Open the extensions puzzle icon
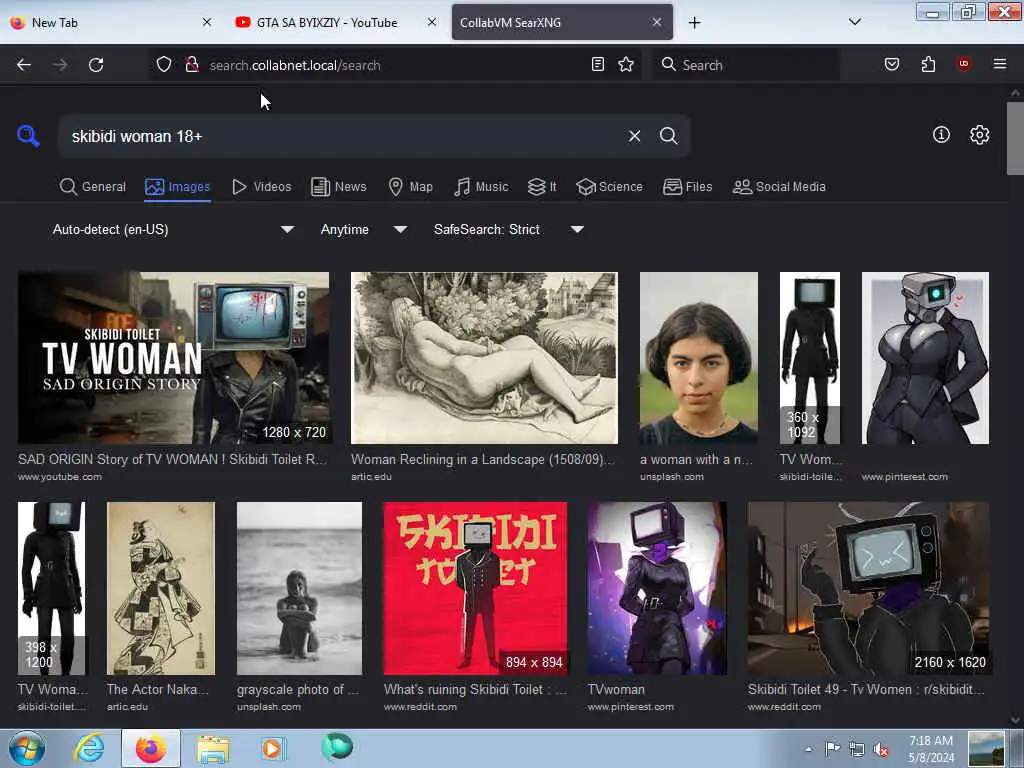The width and height of the screenshot is (1024, 768). tap(928, 64)
